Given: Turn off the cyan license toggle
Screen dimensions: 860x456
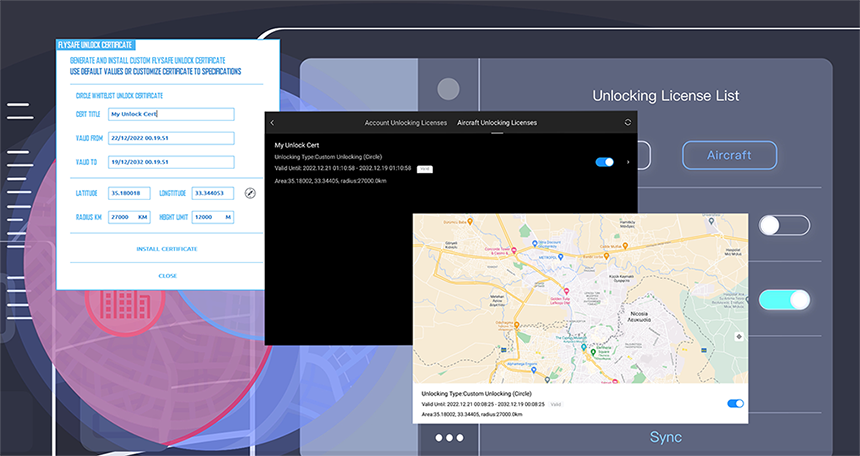Looking at the screenshot, I should point(784,299).
